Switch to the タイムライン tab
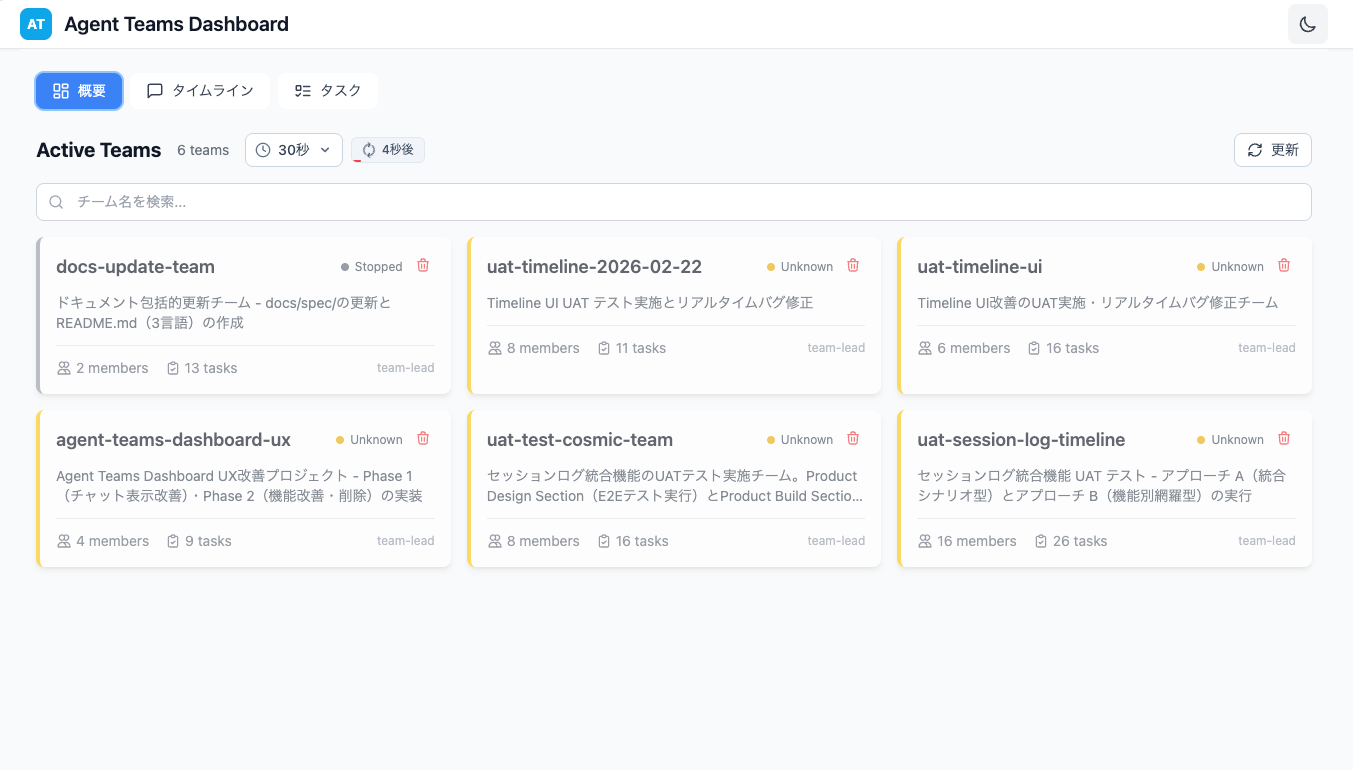 click(x=199, y=90)
